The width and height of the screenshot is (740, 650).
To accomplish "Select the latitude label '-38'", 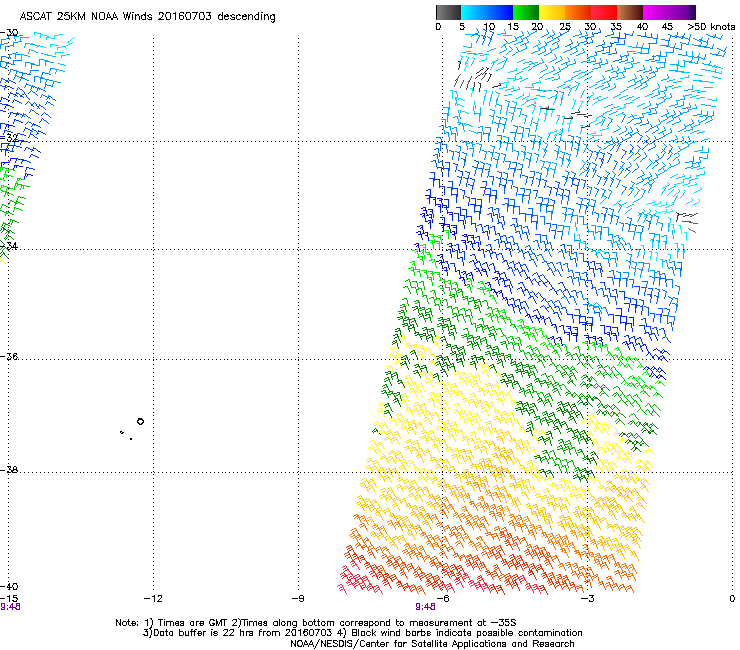I will tap(9, 470).
